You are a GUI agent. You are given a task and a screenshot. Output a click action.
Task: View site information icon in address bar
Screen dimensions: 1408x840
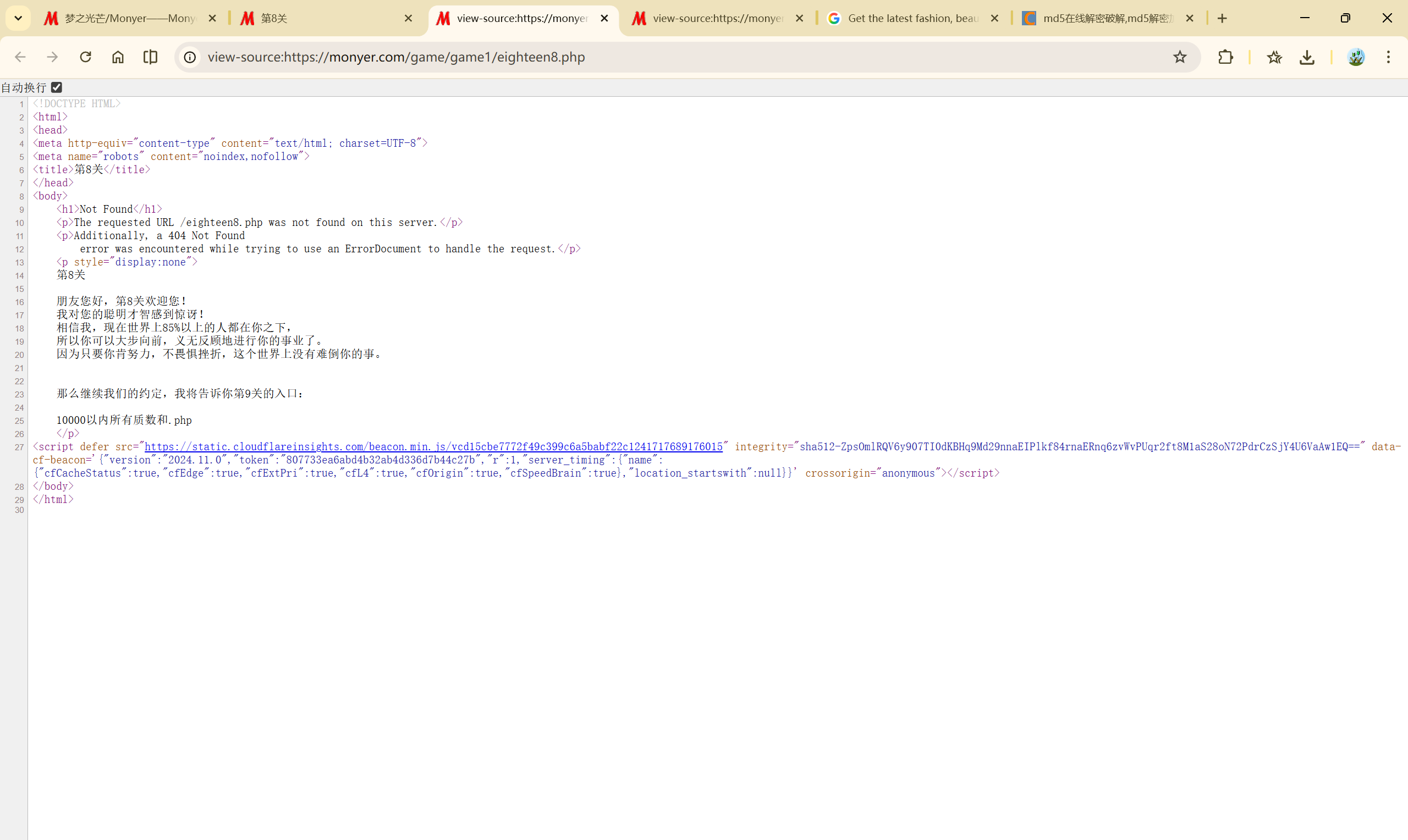190,57
